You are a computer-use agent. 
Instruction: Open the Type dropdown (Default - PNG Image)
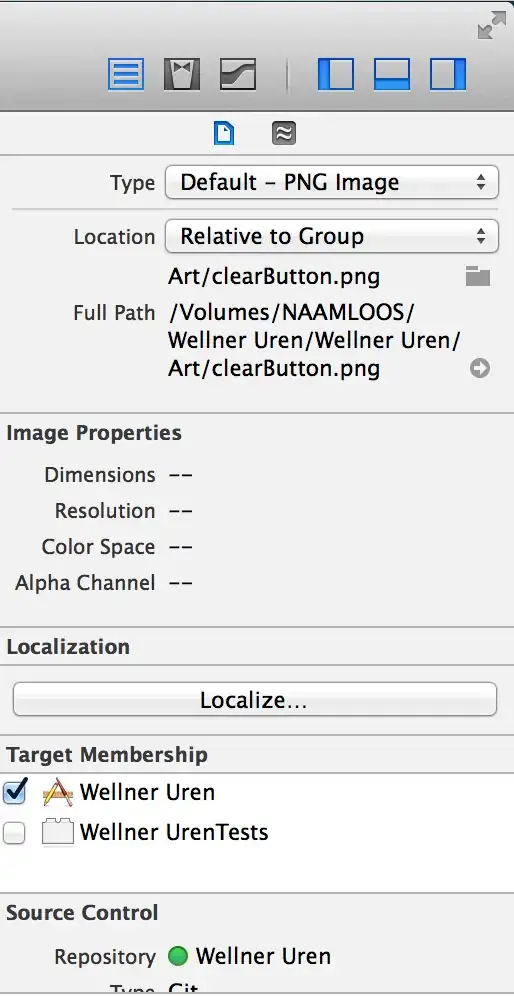pyautogui.click(x=332, y=183)
